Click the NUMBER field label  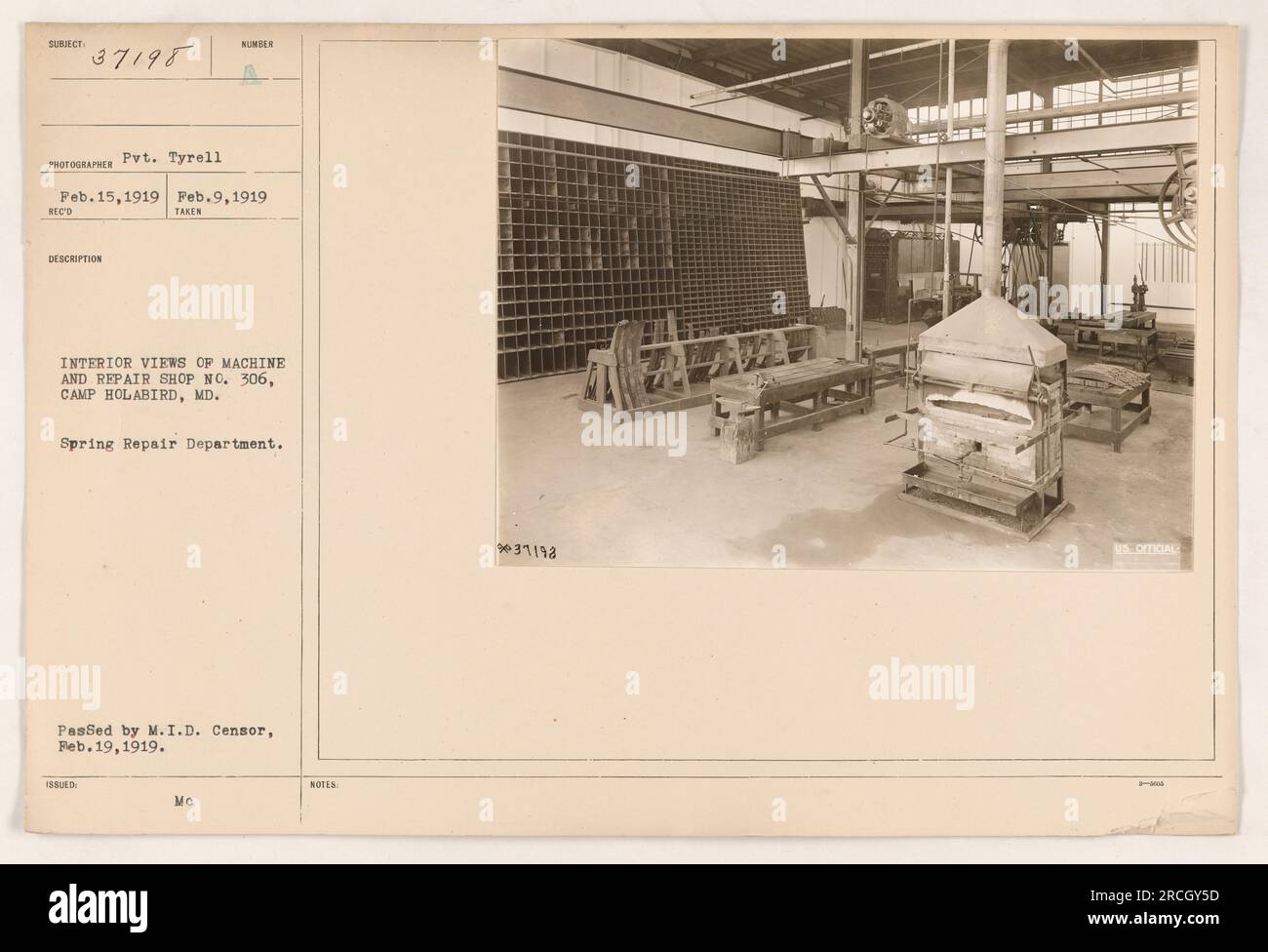(x=259, y=44)
